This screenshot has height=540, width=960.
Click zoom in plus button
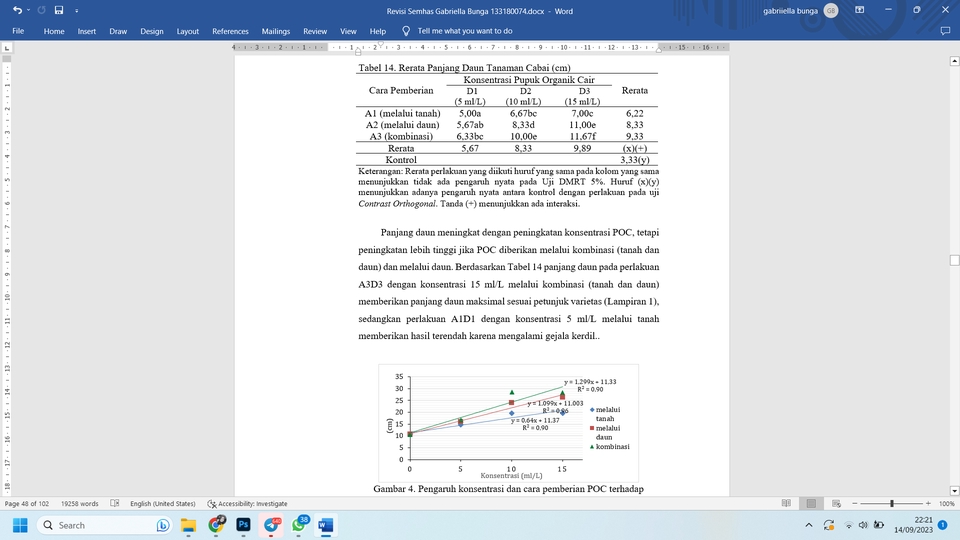pyautogui.click(x=928, y=503)
